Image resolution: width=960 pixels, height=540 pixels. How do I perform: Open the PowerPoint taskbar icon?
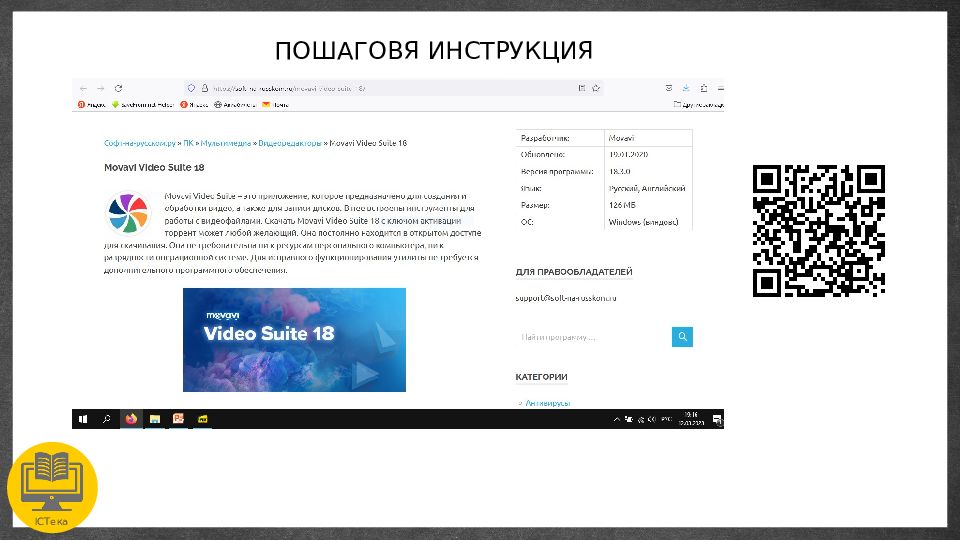178,419
